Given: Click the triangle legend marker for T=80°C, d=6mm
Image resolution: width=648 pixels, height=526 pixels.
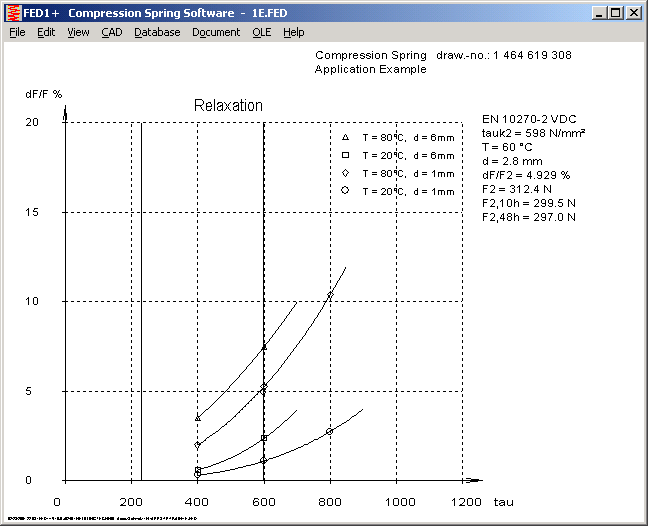Looking at the screenshot, I should coord(345,137).
